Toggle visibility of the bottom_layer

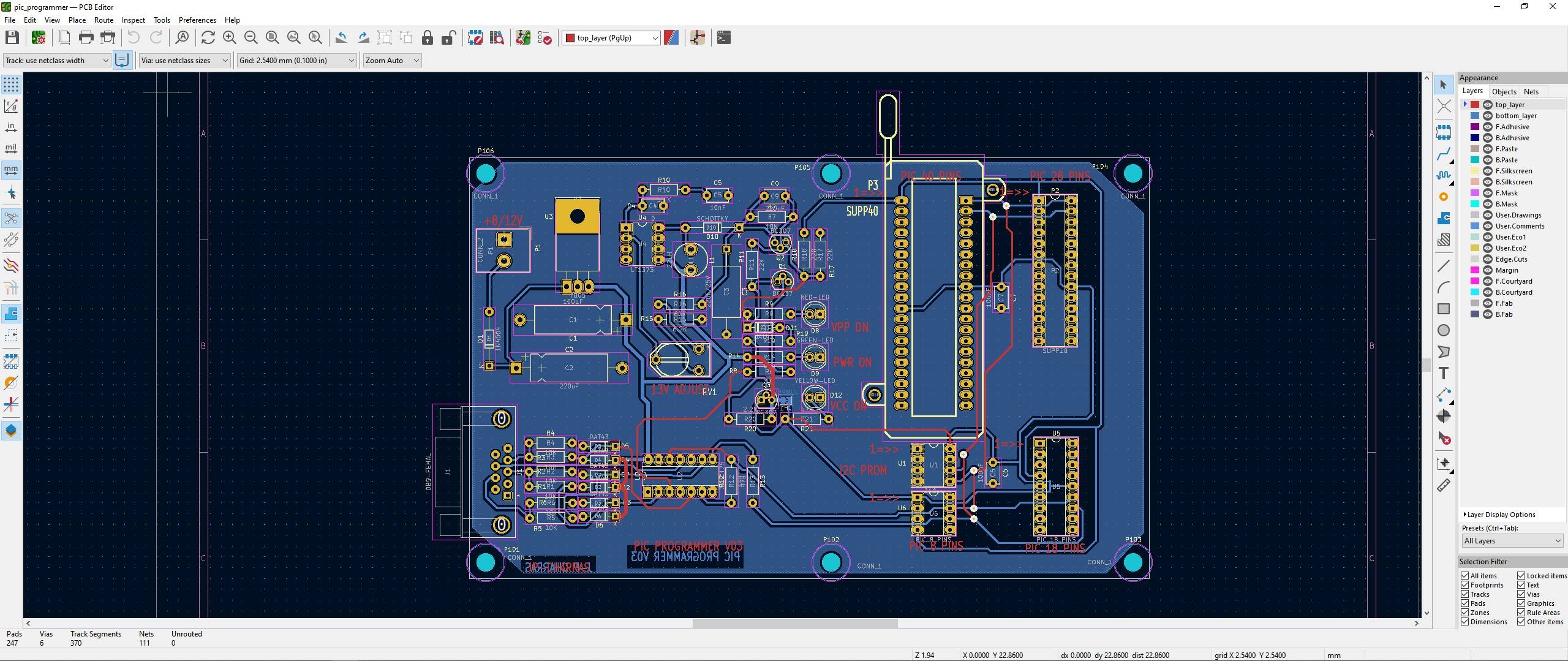click(x=1488, y=116)
